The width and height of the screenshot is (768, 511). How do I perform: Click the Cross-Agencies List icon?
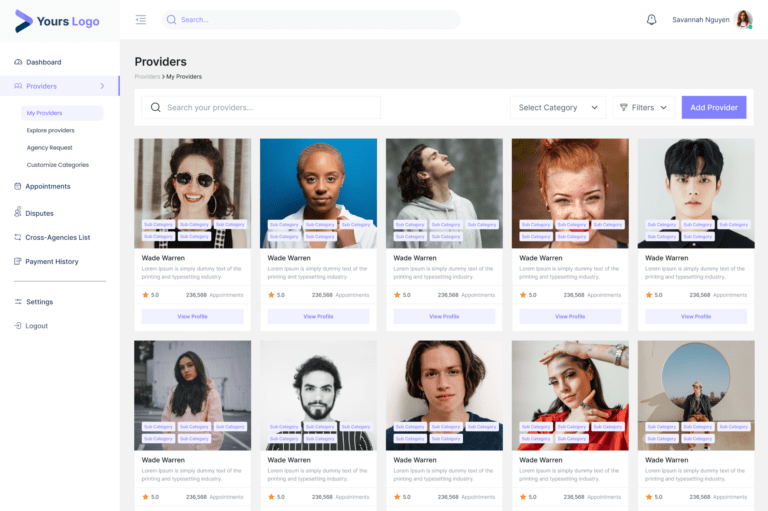(18, 237)
